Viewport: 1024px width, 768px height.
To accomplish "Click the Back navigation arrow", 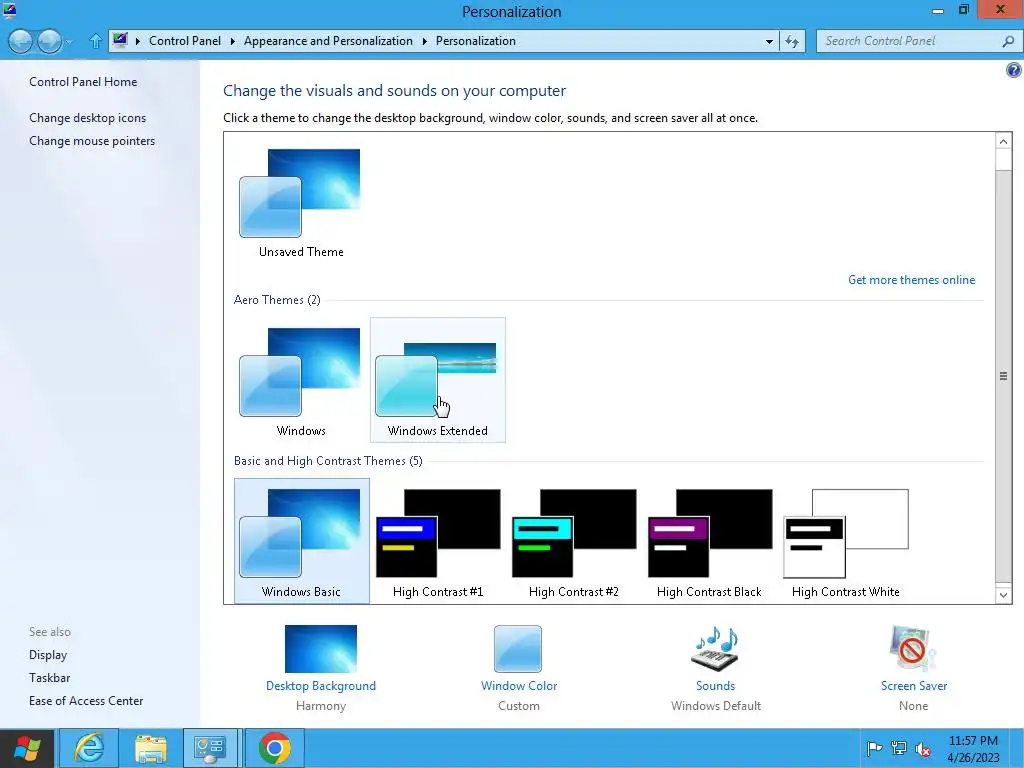I will point(20,41).
